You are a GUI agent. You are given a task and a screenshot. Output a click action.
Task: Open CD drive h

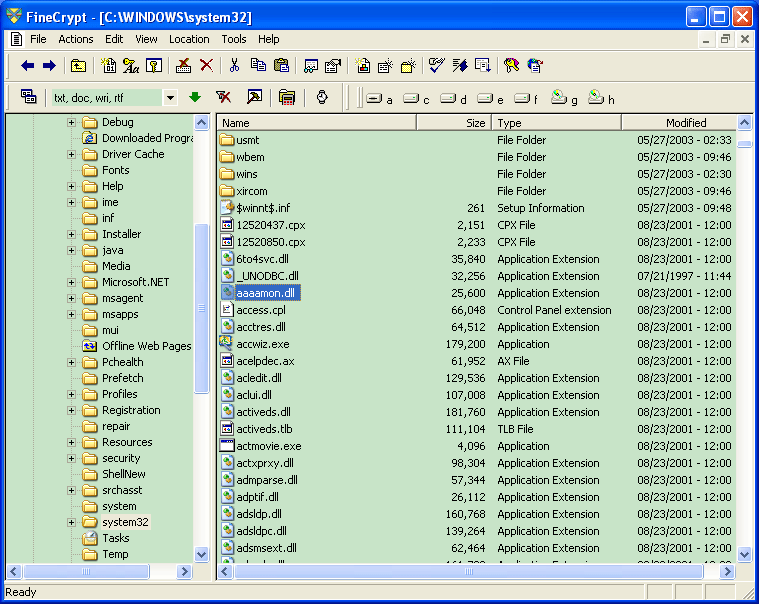pyautogui.click(x=601, y=98)
